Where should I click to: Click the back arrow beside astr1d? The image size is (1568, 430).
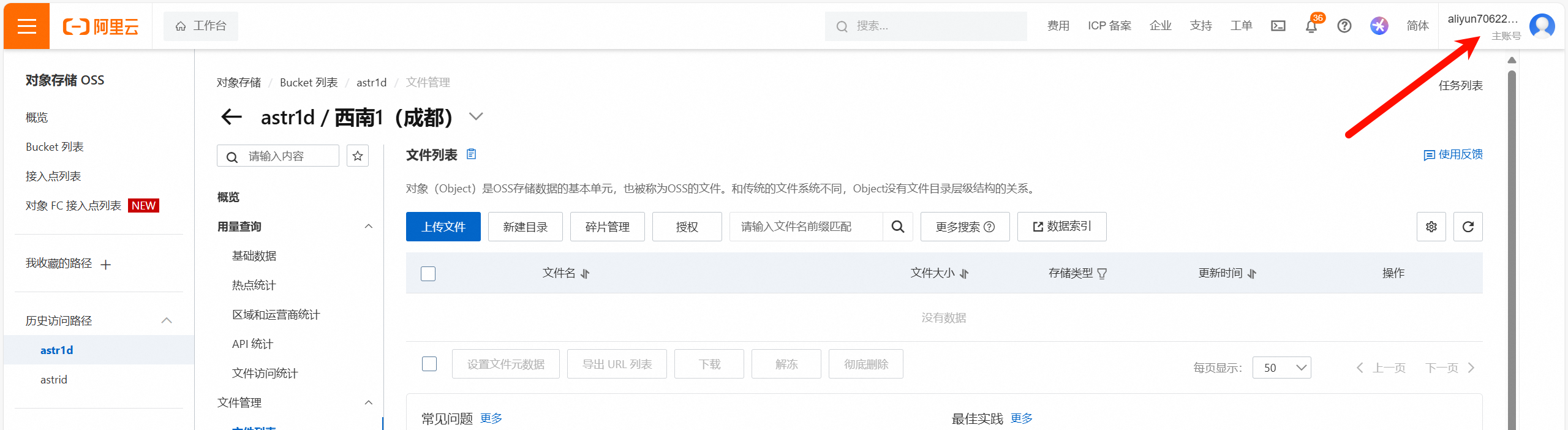(232, 116)
